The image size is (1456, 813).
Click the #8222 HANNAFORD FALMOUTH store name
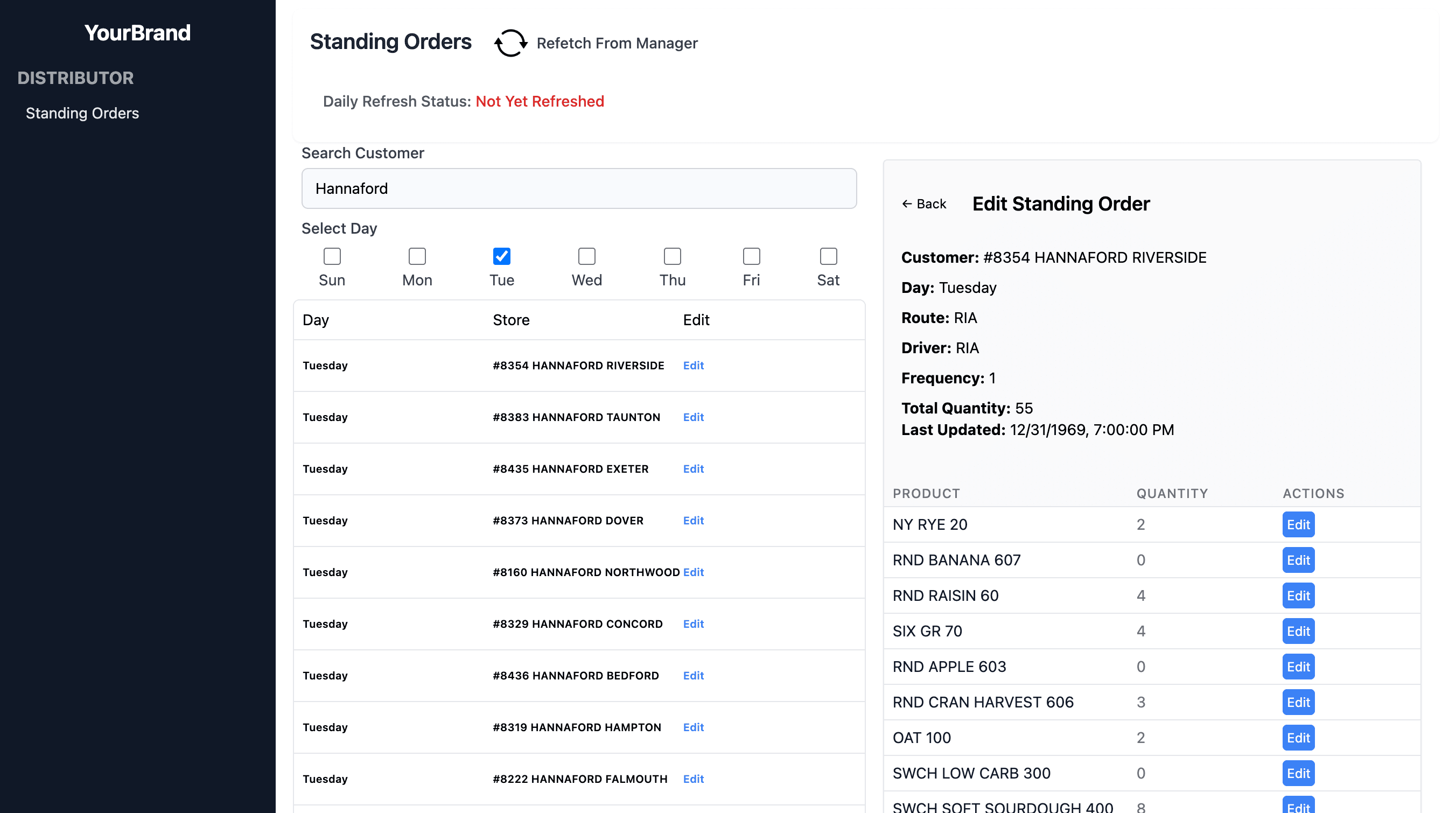580,779
